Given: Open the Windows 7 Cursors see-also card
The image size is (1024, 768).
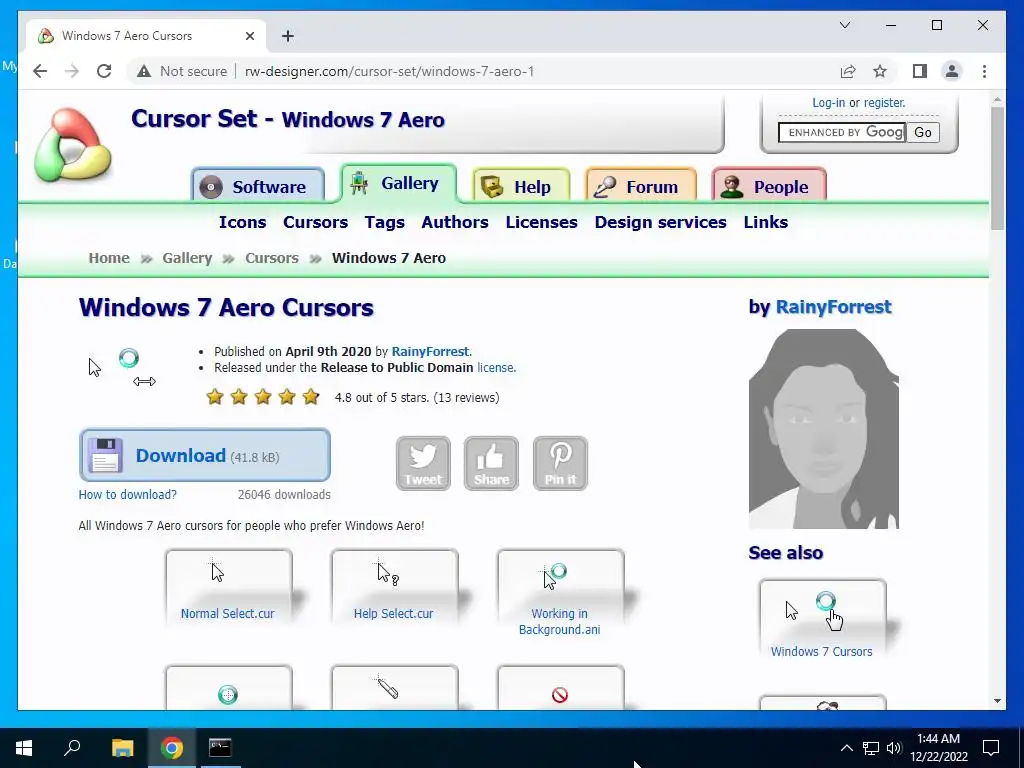Looking at the screenshot, I should tap(822, 619).
